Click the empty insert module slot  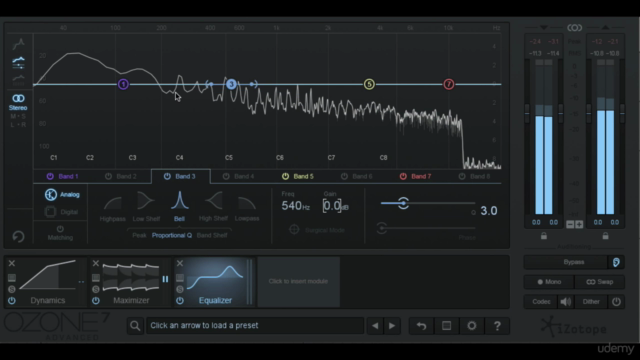298,282
